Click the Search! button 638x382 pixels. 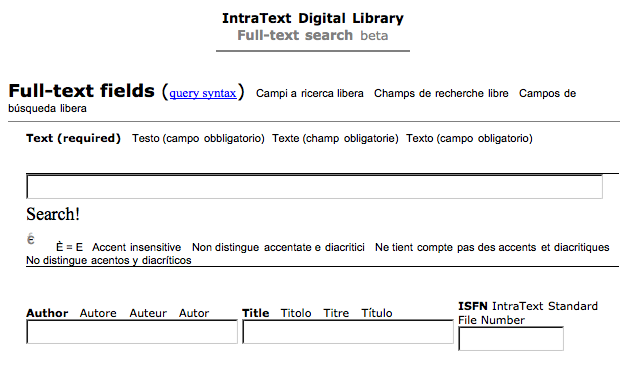[x=53, y=214]
